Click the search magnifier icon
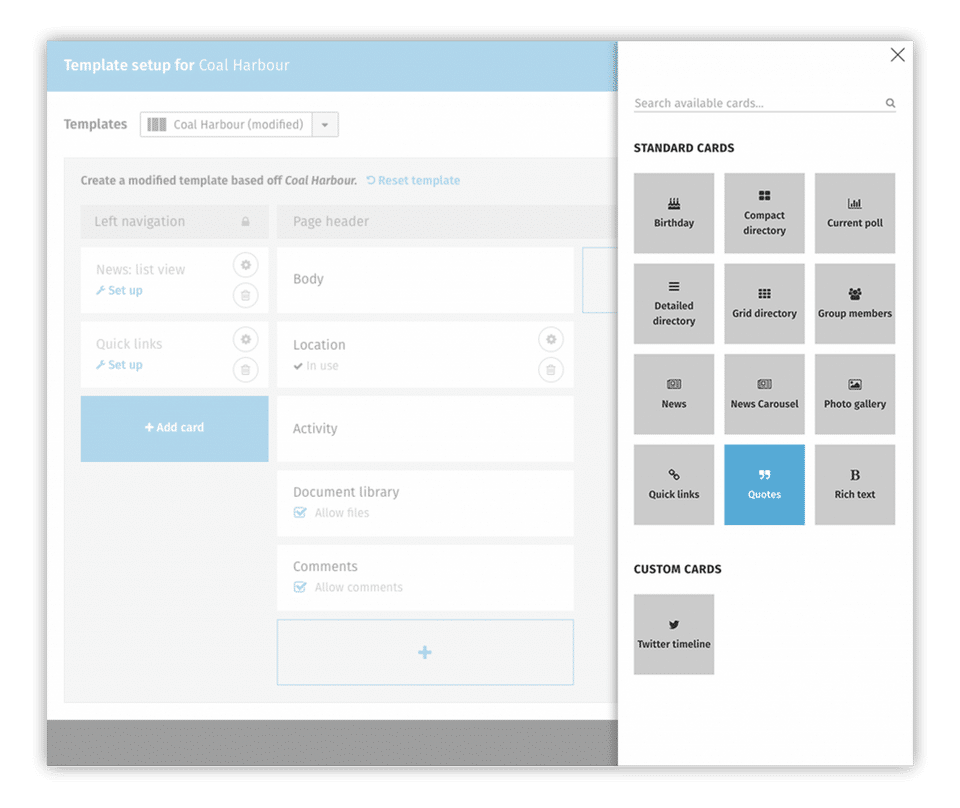This screenshot has width=960, height=808. (x=890, y=103)
